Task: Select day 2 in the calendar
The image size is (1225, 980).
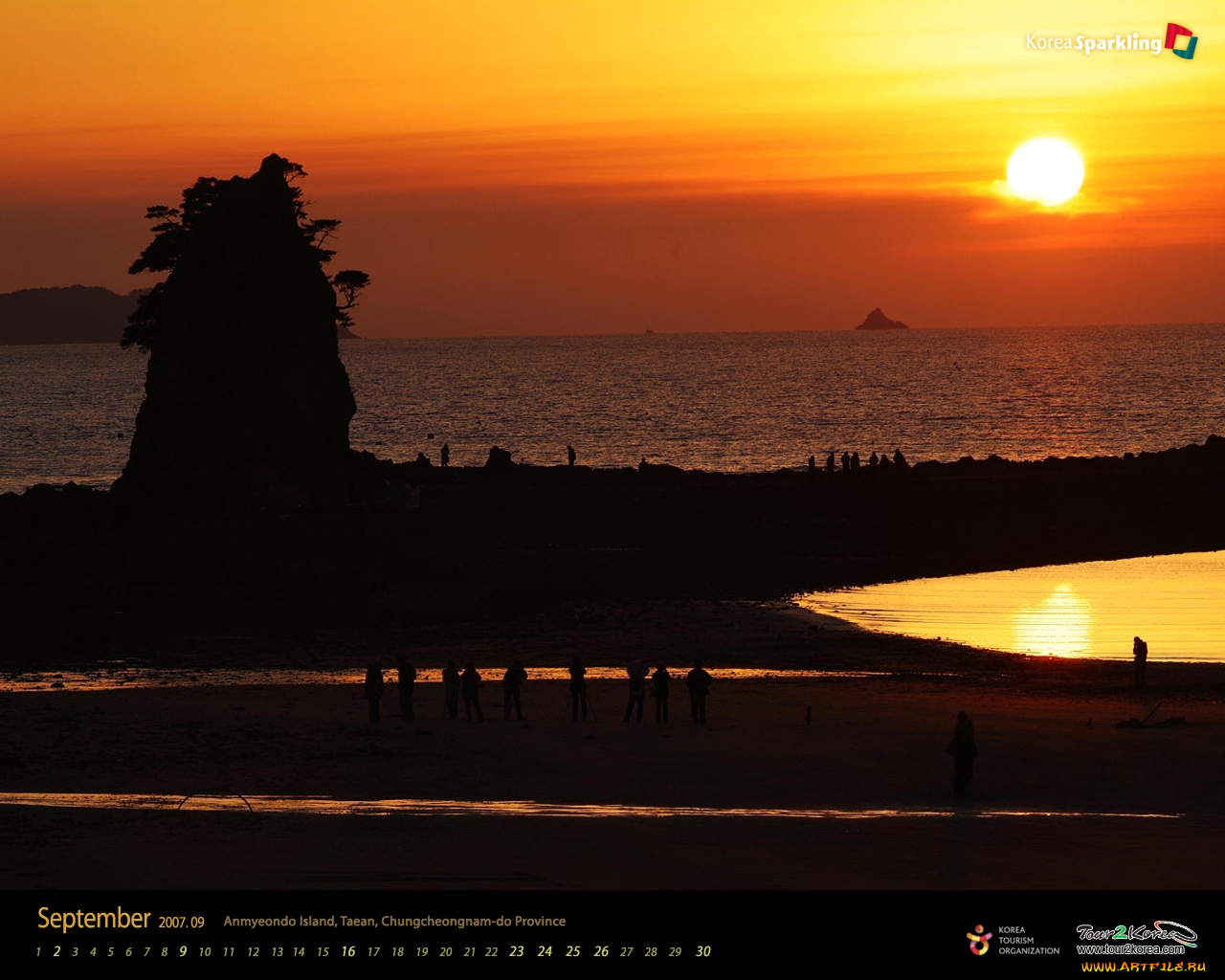Action: click(x=56, y=951)
